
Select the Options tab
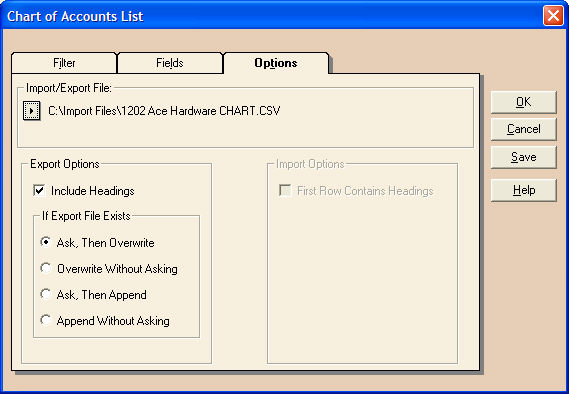coord(276,63)
